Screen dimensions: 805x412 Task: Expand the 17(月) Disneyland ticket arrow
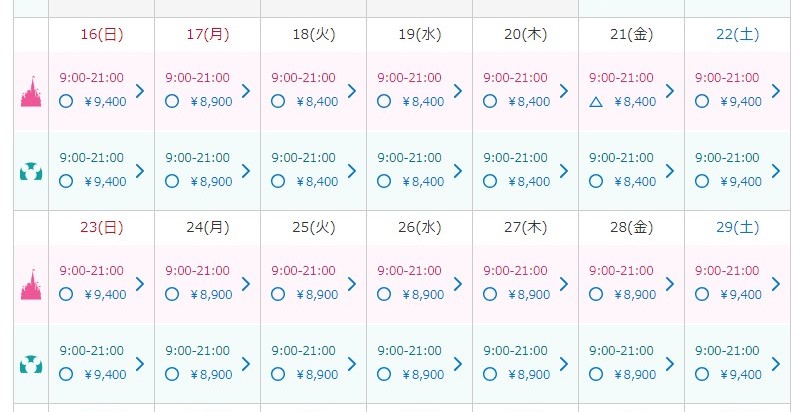tap(246, 91)
